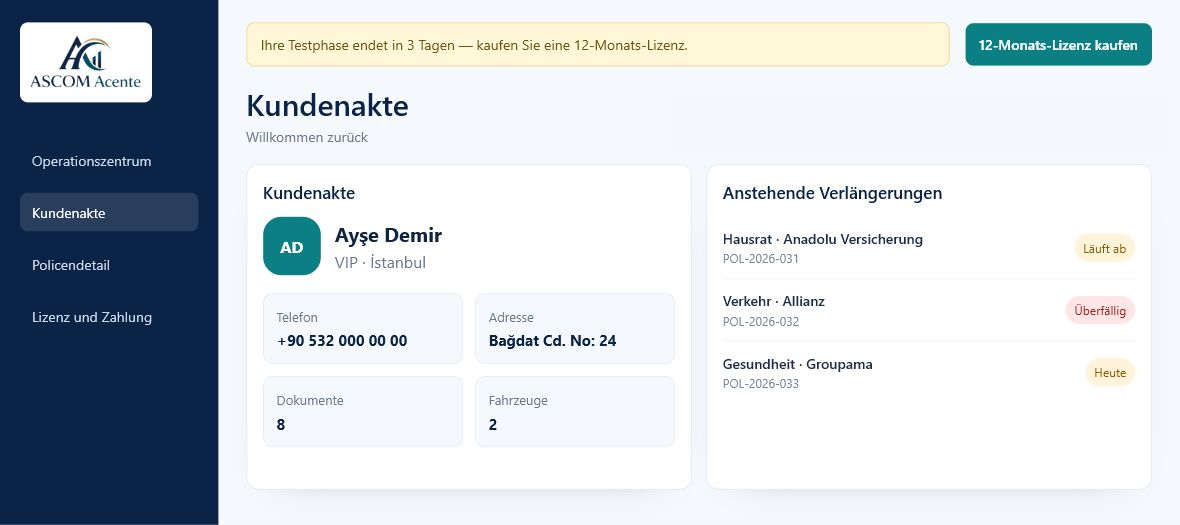Open the Adresse Bağdat Cd. card

pos(575,329)
